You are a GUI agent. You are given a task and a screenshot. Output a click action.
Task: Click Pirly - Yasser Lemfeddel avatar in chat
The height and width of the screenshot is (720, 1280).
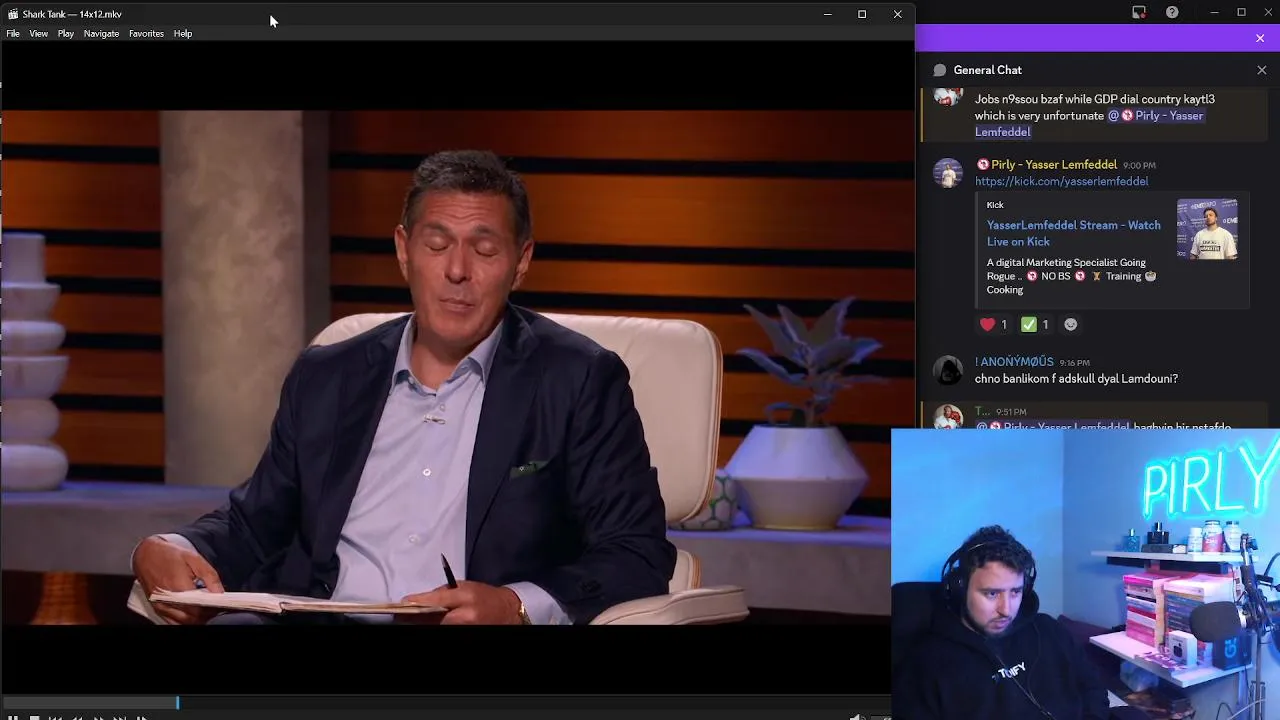tap(948, 173)
